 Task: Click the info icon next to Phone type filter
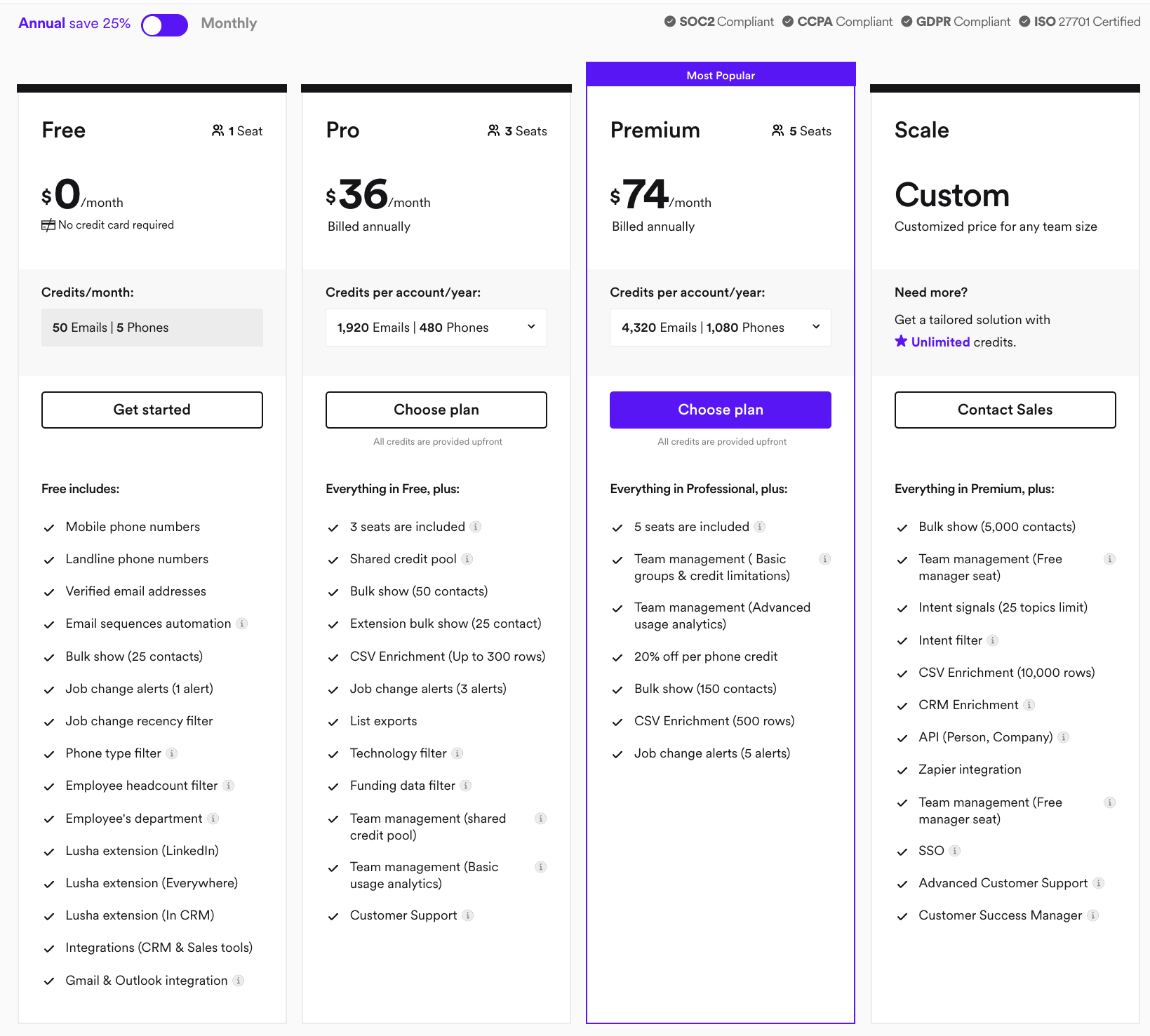click(173, 753)
